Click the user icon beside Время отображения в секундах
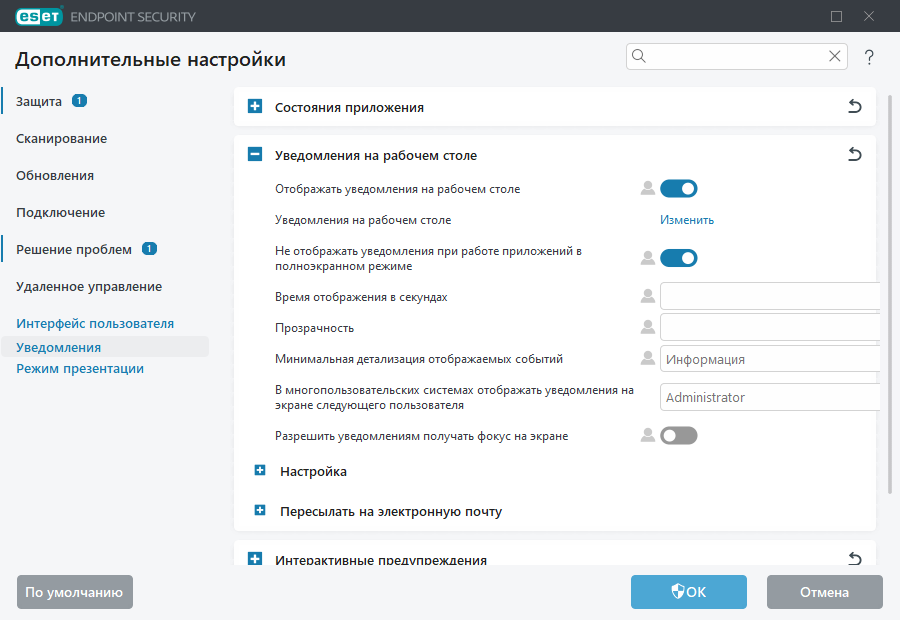Viewport: 900px width, 620px height. [647, 297]
